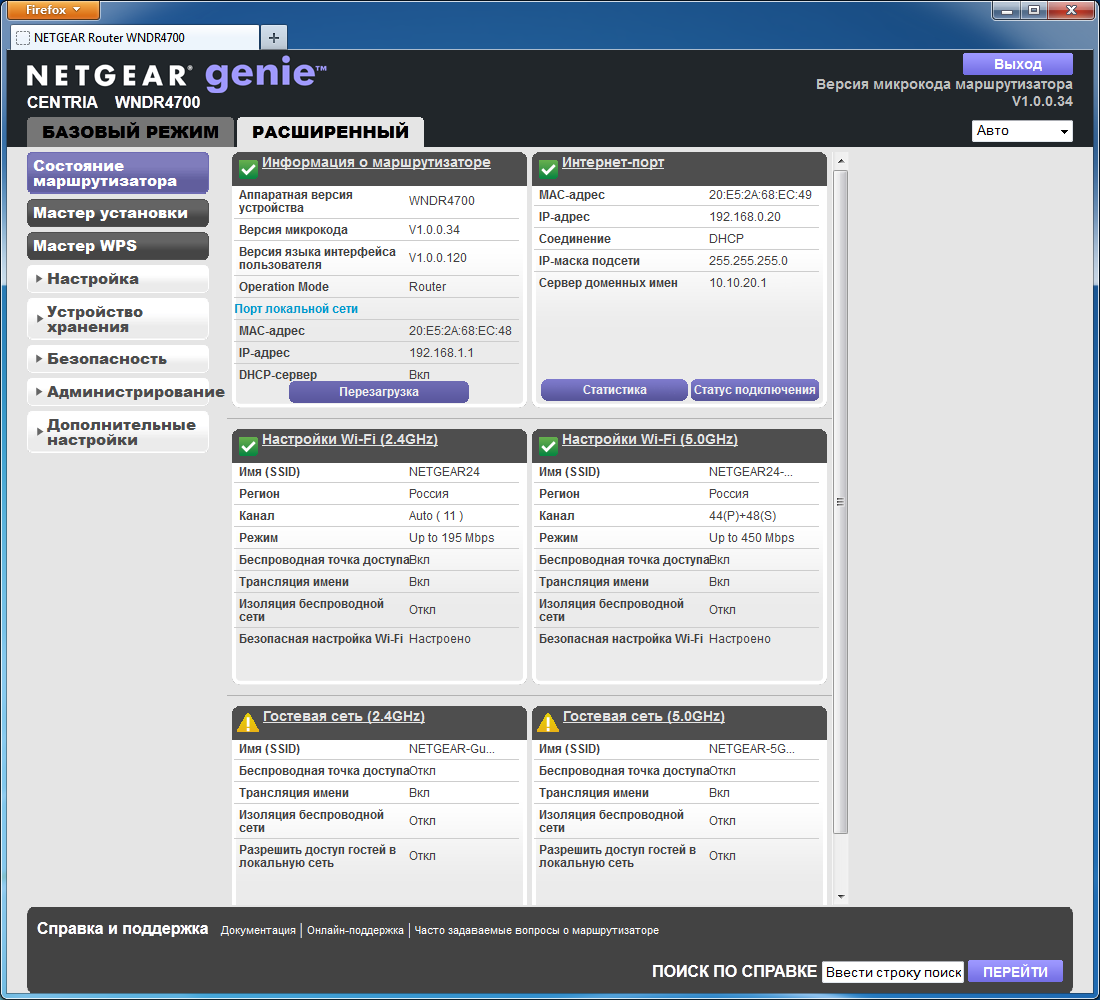Viewport: 1100px width, 1000px height.
Task: Click channel value 44(P)+48(S)
Action: [x=742, y=516]
